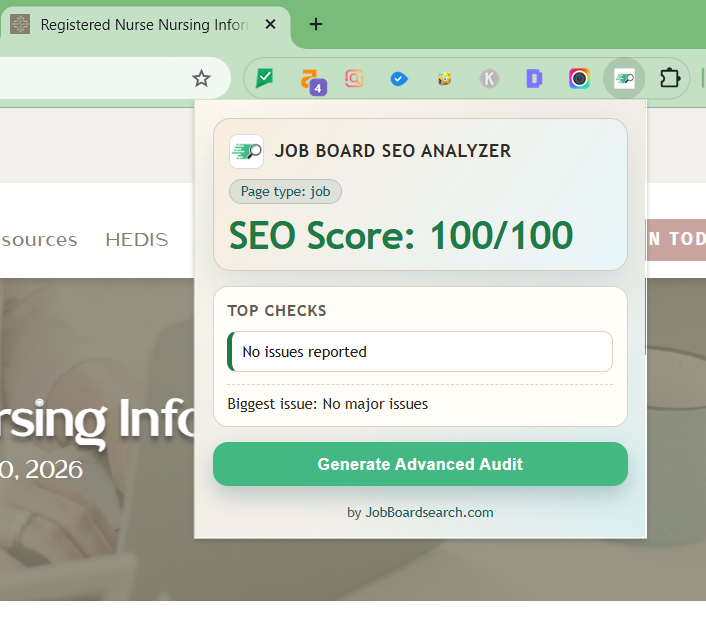Image resolution: width=706 pixels, height=624 pixels.
Task: Open the blue verified checkmark extension
Action: [x=399, y=79]
